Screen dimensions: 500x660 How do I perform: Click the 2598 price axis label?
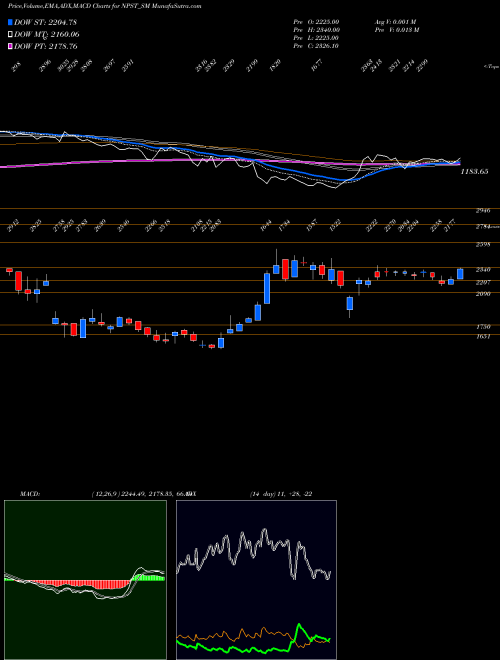pos(483,245)
